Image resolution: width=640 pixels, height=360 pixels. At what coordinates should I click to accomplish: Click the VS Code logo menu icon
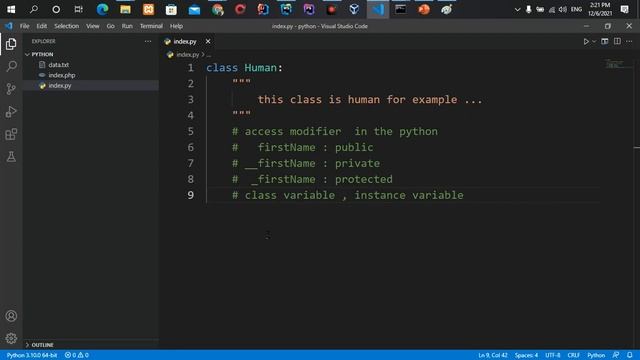[x=9, y=26]
